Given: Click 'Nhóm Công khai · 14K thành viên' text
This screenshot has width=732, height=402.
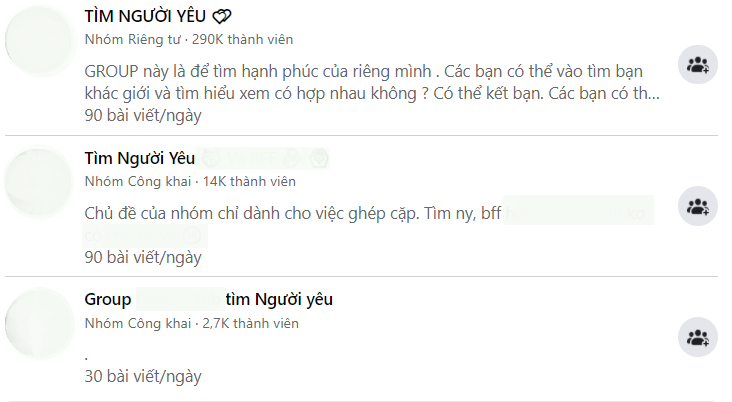Looking at the screenshot, I should tap(185, 181).
